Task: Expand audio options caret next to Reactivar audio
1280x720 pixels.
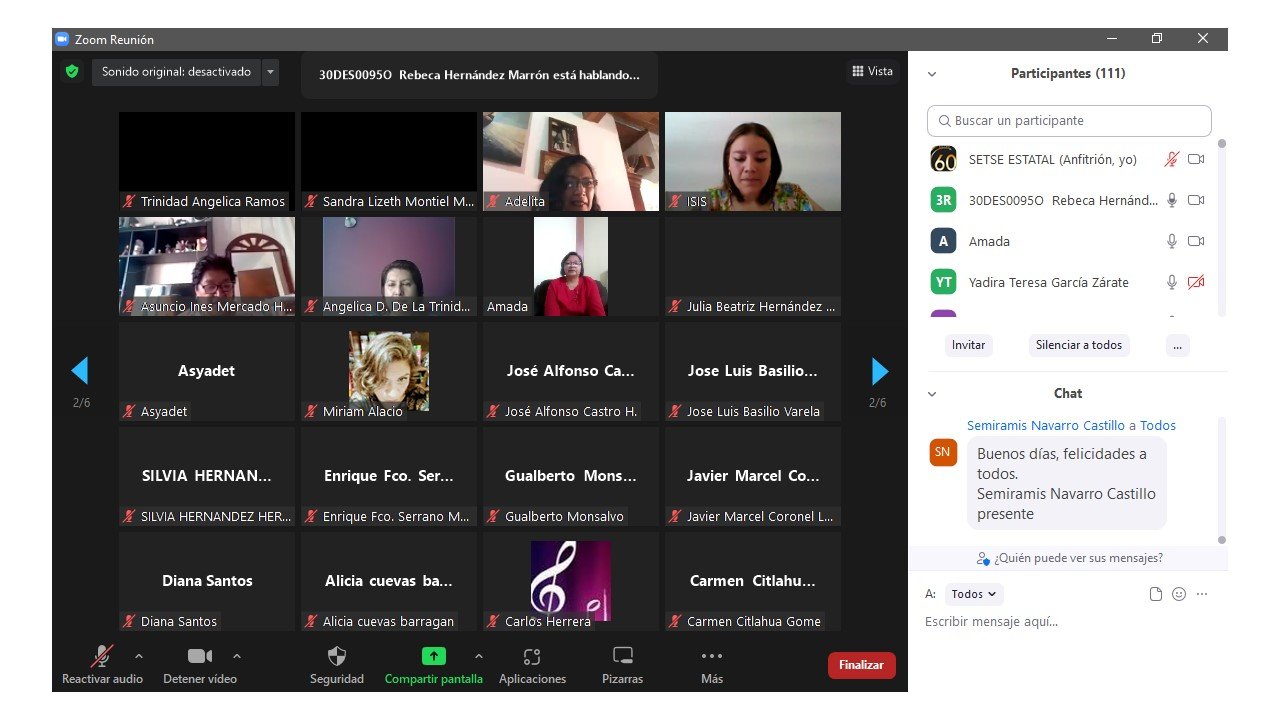Action: [x=138, y=656]
